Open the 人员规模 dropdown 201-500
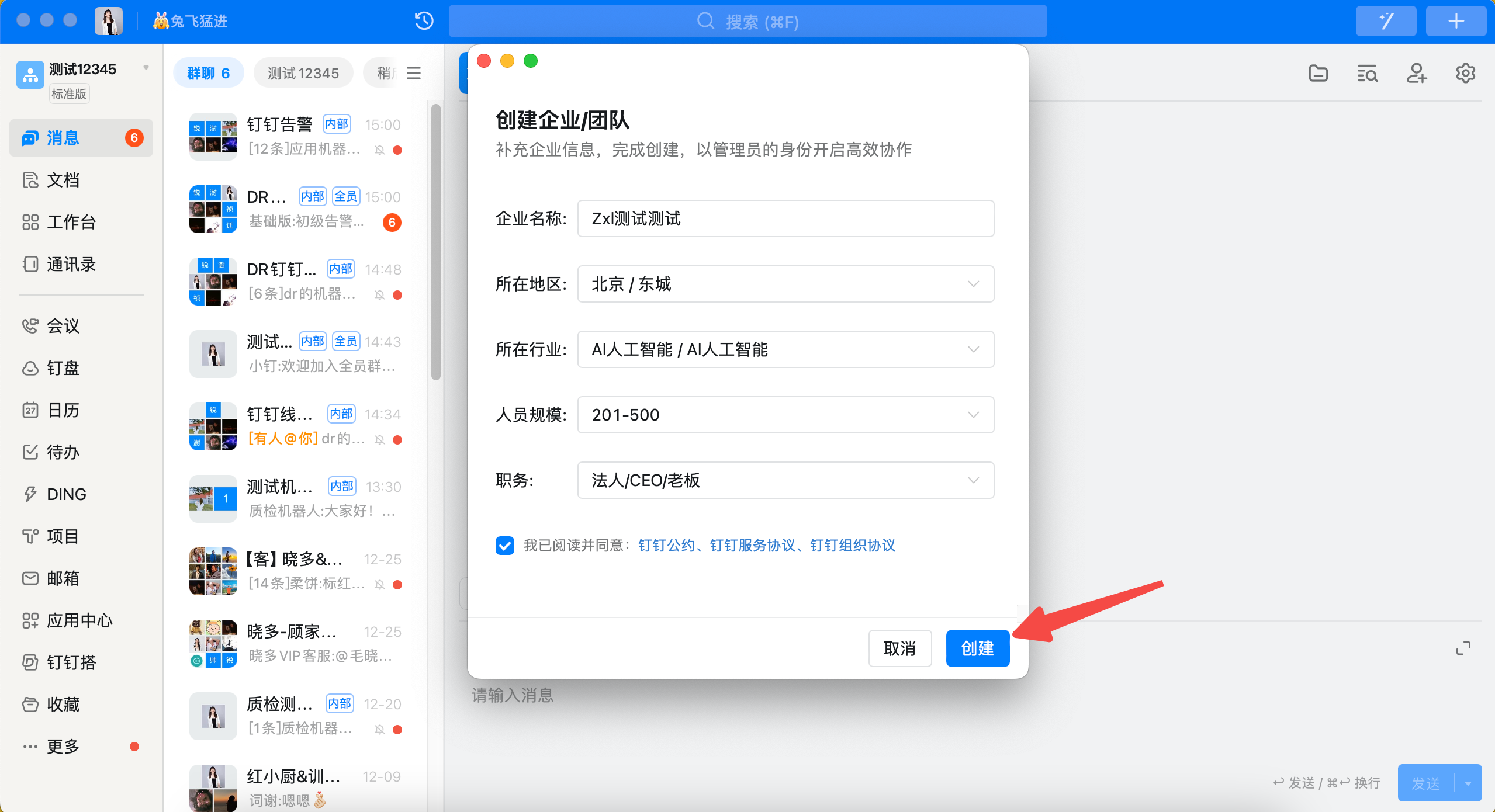Screen dimensions: 1495x812 pyautogui.click(x=785, y=415)
